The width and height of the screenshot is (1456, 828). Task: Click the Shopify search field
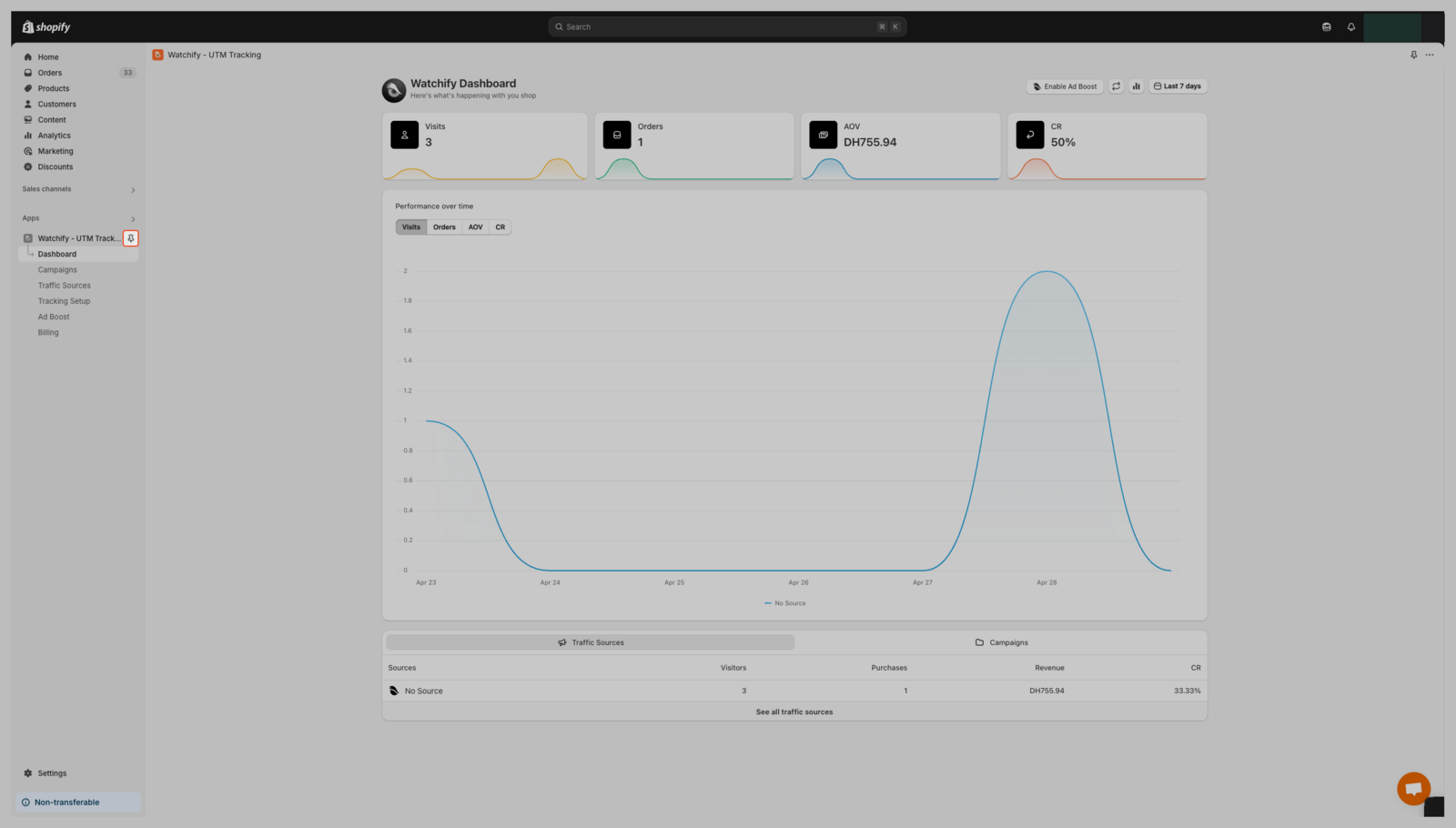coord(726,27)
